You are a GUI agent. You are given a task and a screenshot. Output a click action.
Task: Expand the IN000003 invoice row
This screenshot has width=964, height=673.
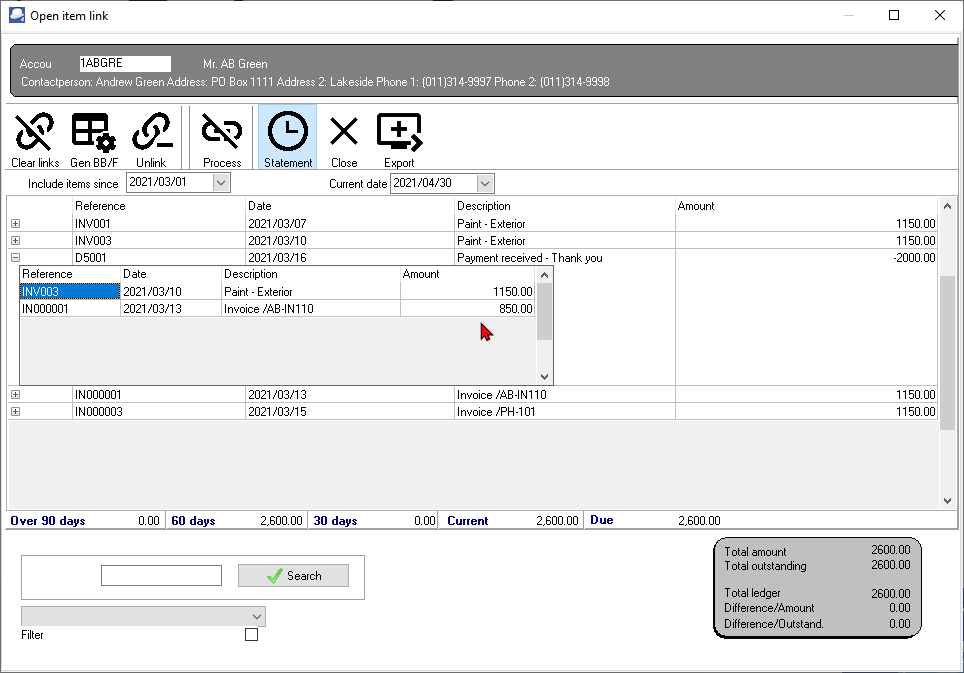coord(15,412)
